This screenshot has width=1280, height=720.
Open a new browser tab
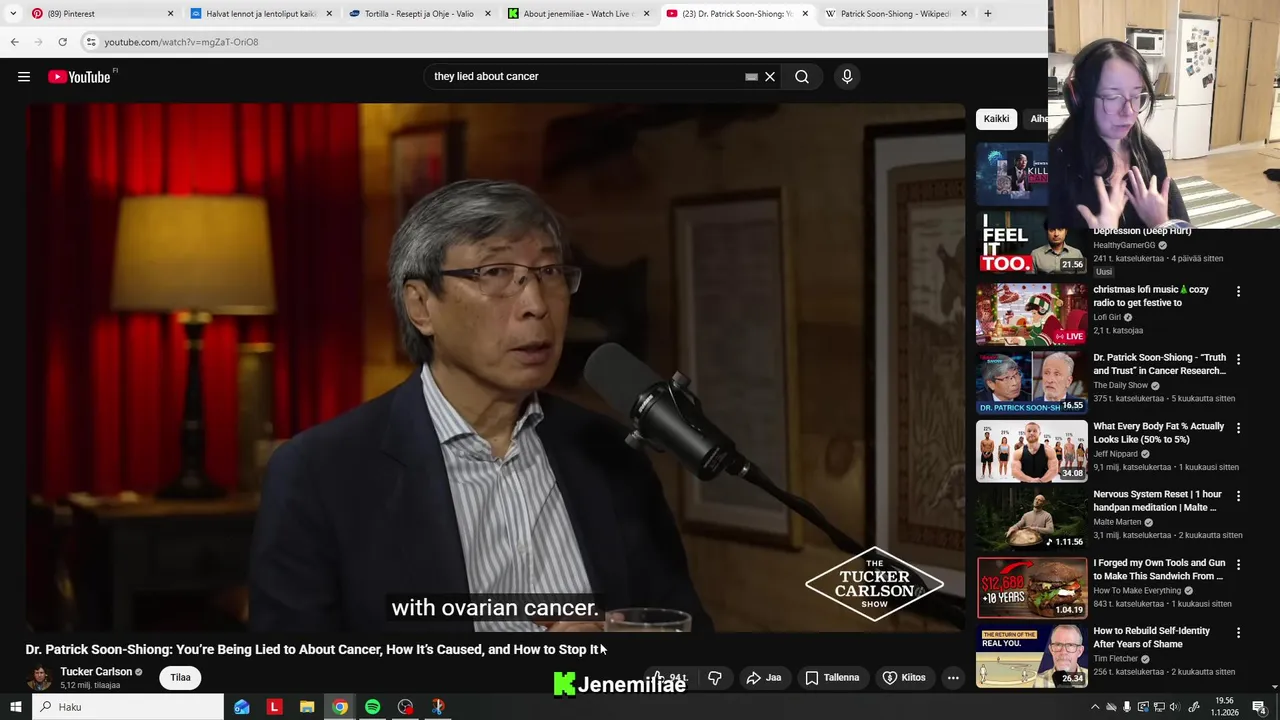(987, 14)
